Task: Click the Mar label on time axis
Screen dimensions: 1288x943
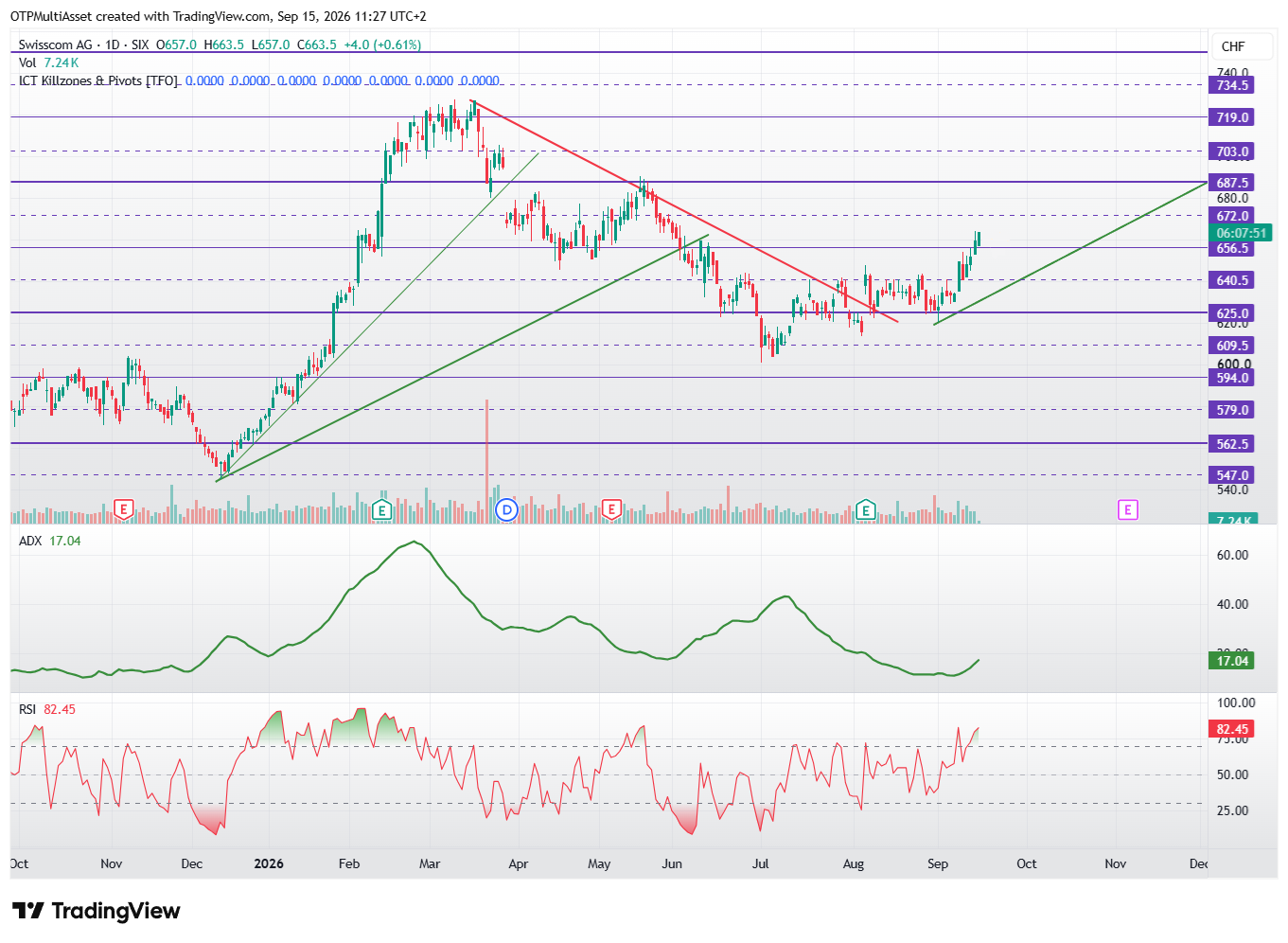Action: pyautogui.click(x=430, y=863)
